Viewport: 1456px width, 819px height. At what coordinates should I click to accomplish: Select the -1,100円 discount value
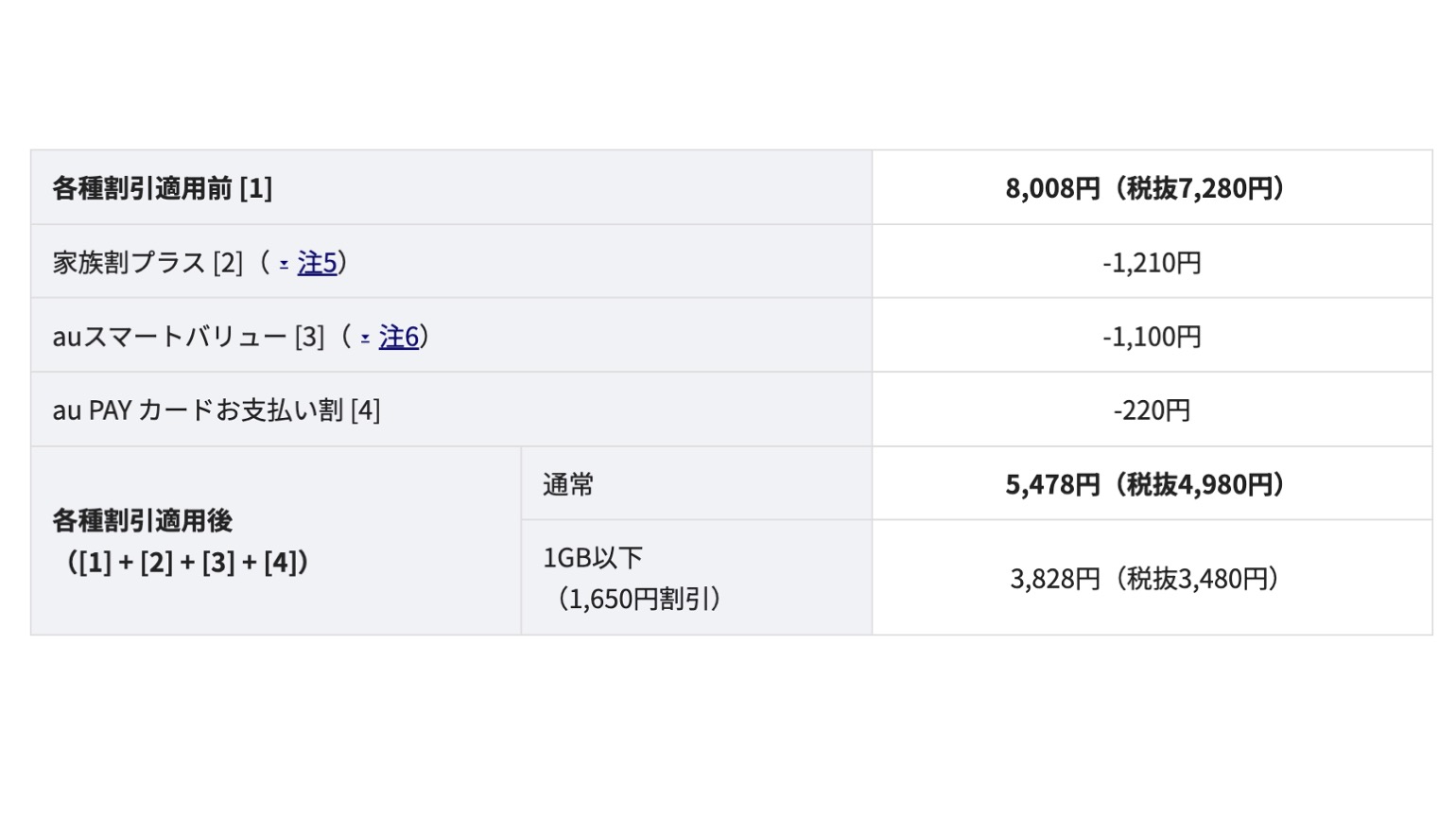point(1151,337)
